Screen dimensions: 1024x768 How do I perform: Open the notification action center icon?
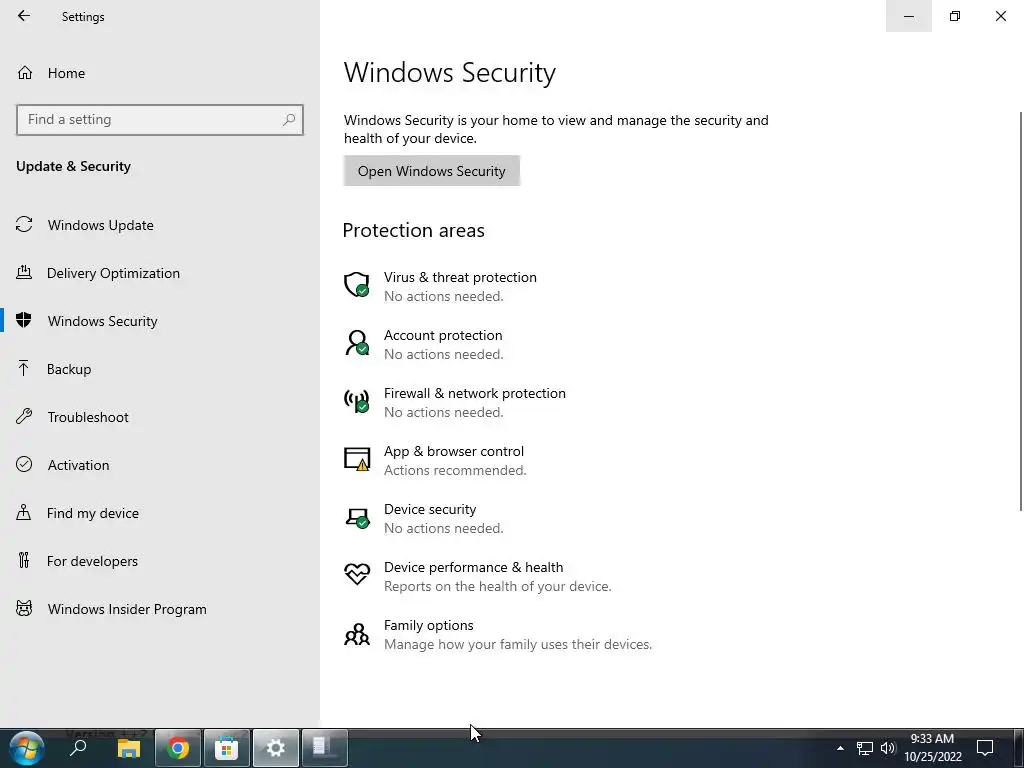(x=985, y=748)
